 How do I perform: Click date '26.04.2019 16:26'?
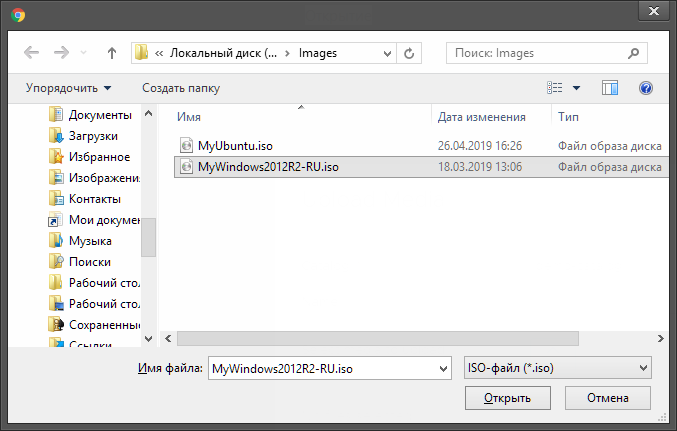480,146
